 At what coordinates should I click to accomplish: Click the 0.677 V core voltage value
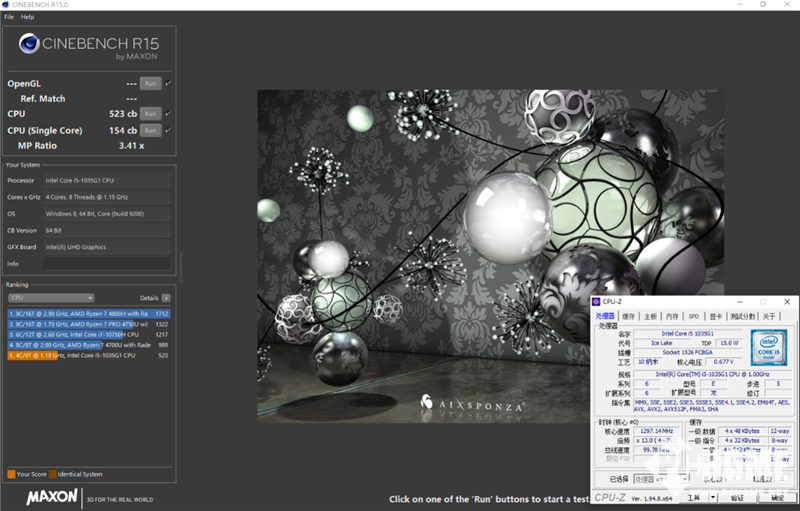tap(723, 362)
